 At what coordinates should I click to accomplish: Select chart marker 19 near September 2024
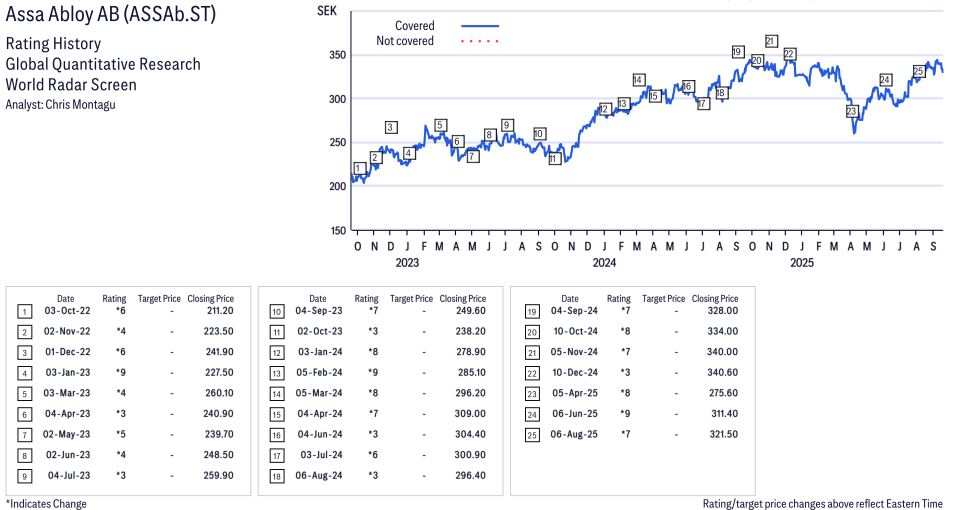tap(737, 52)
